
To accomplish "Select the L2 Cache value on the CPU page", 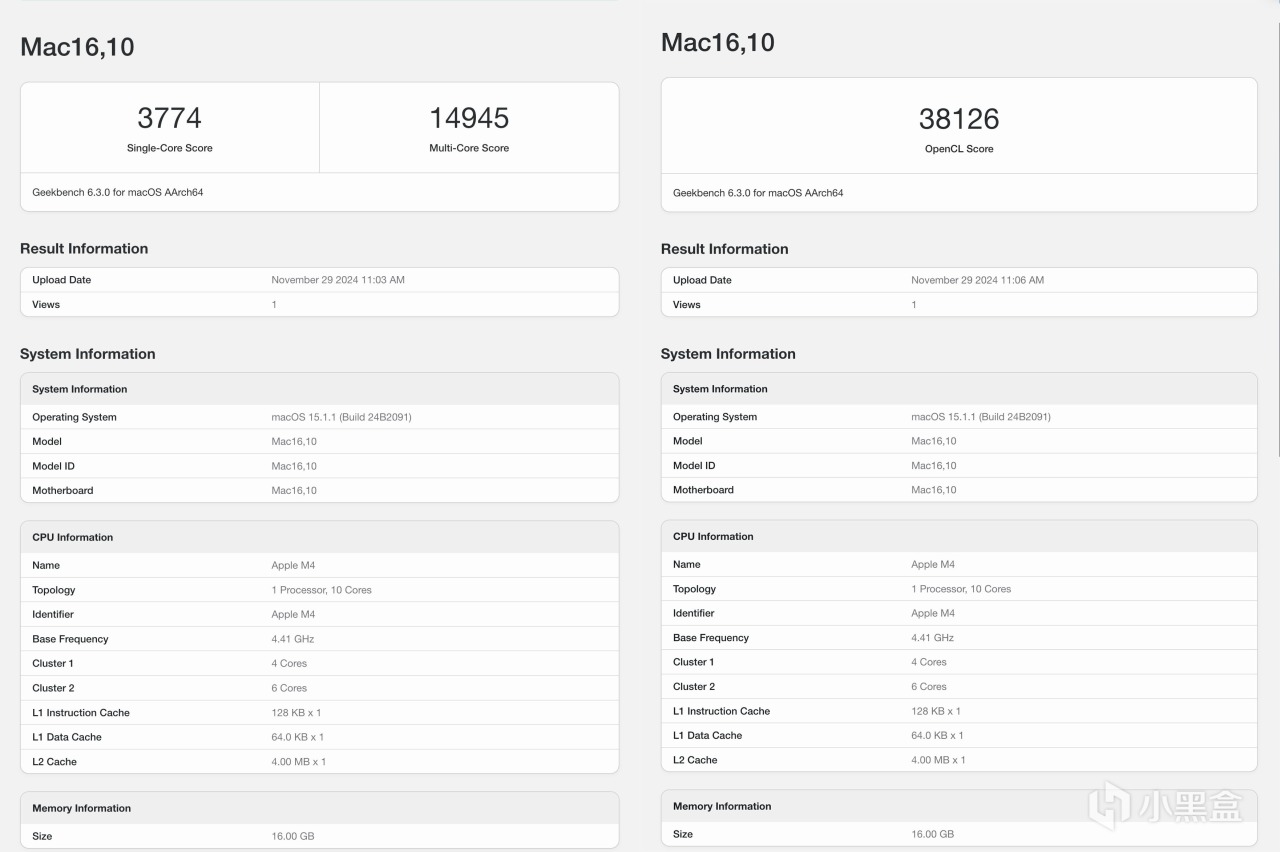I will tap(299, 762).
